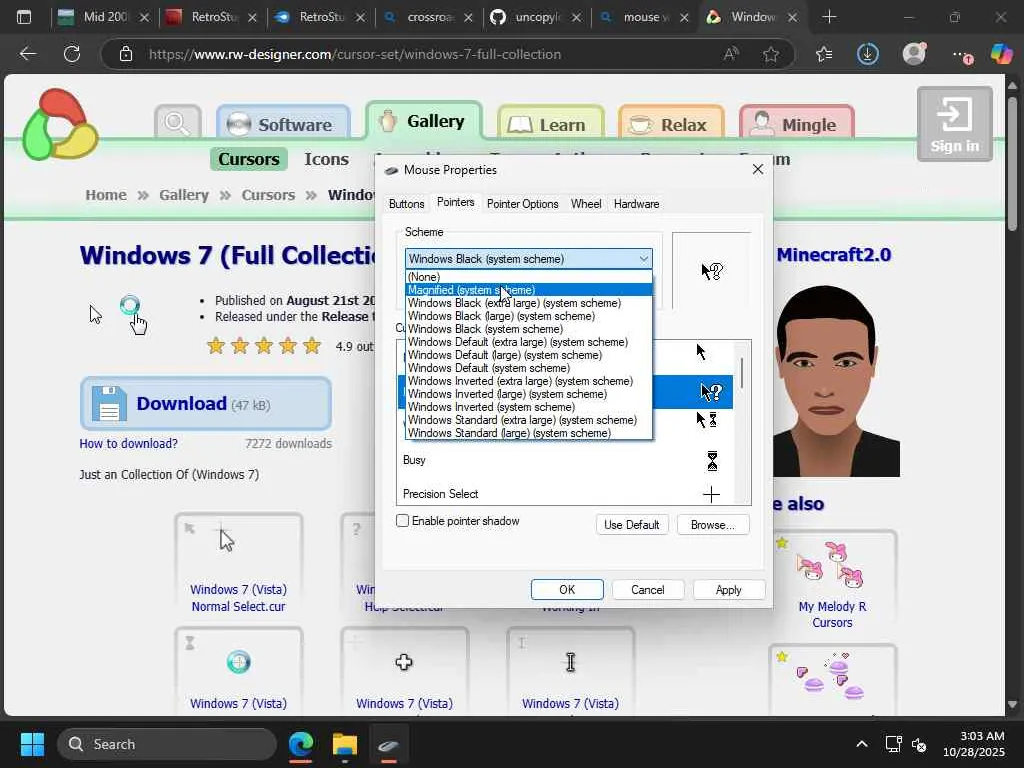Click the read aloud icon in address bar
This screenshot has height=768, width=1024.
pyautogui.click(x=731, y=54)
